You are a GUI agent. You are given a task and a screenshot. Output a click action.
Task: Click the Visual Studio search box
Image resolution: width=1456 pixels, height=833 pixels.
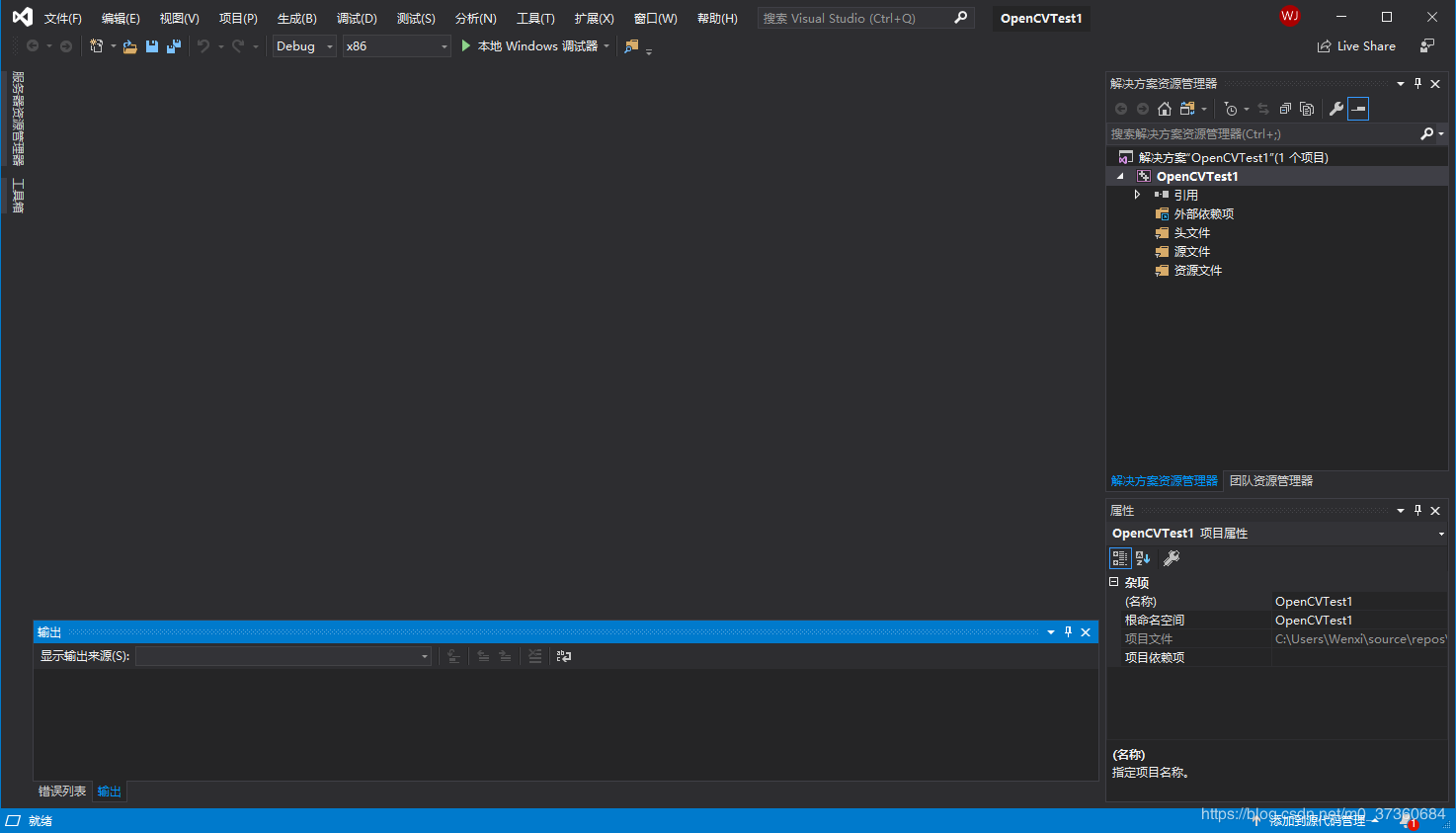[x=855, y=19]
